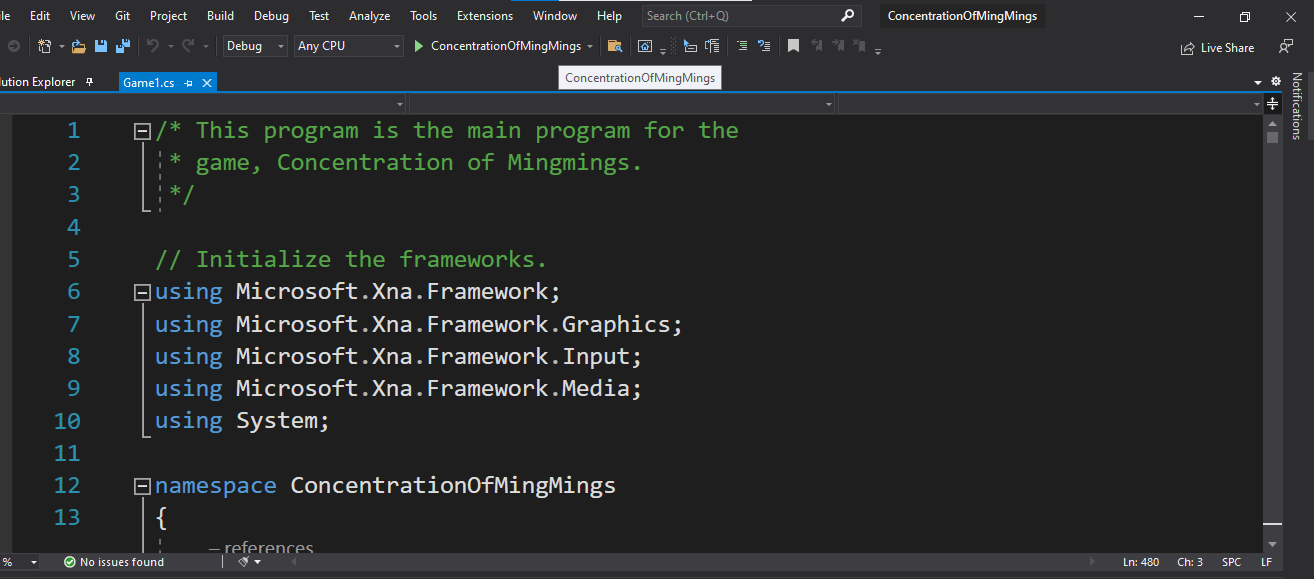Screen dimensions: 1314x579
Task: Toggle word wrap indicator SPC in status bar
Action: coord(1231,561)
